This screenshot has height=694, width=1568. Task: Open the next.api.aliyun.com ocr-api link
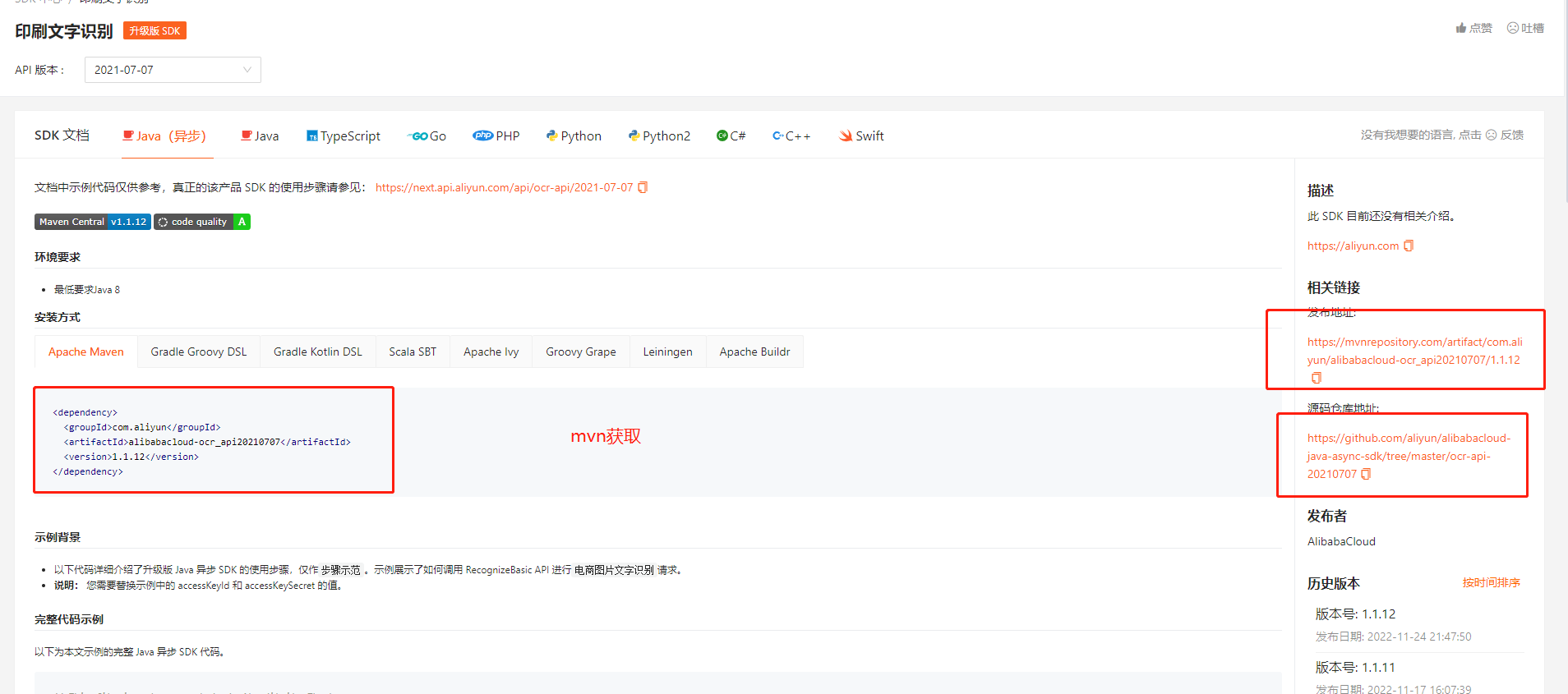tap(504, 187)
